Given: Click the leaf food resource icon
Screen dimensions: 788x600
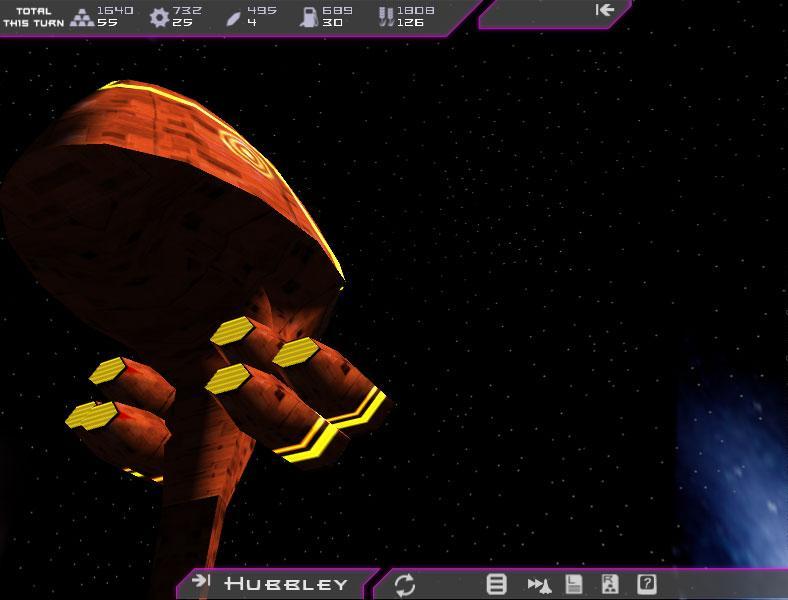Looking at the screenshot, I should tap(233, 17).
